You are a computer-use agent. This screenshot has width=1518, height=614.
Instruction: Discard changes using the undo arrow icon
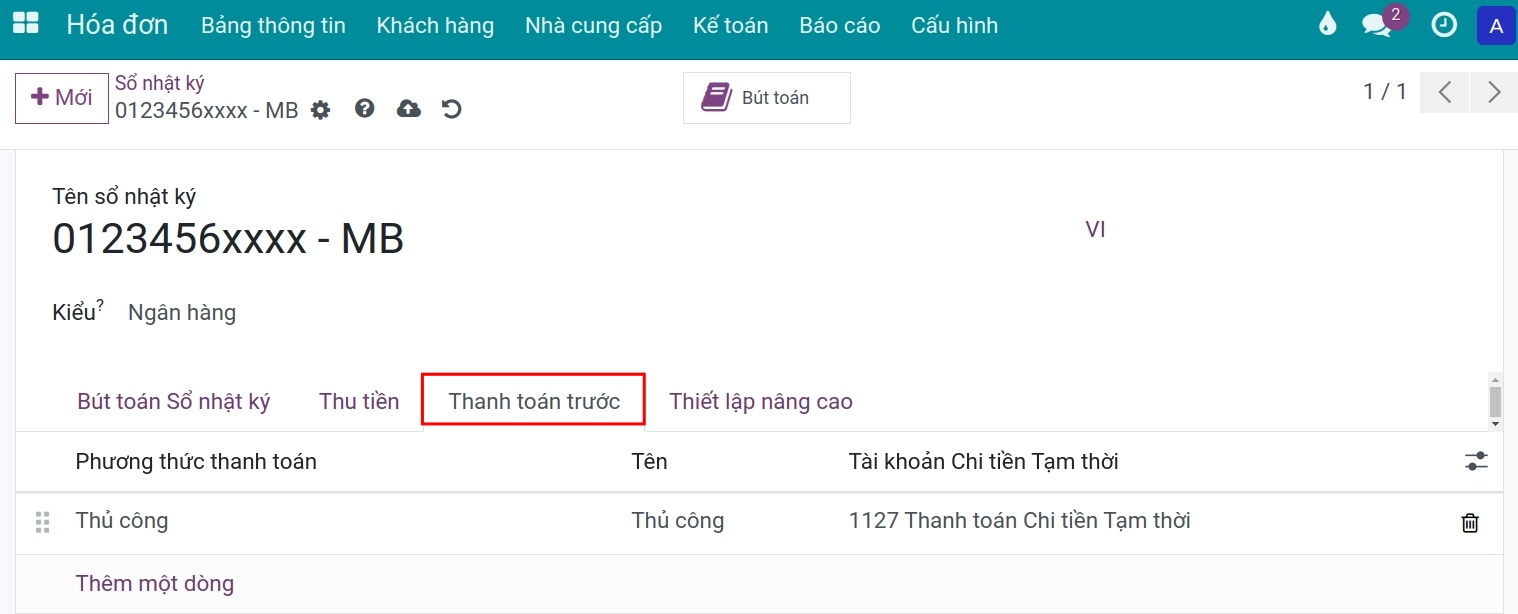click(452, 109)
